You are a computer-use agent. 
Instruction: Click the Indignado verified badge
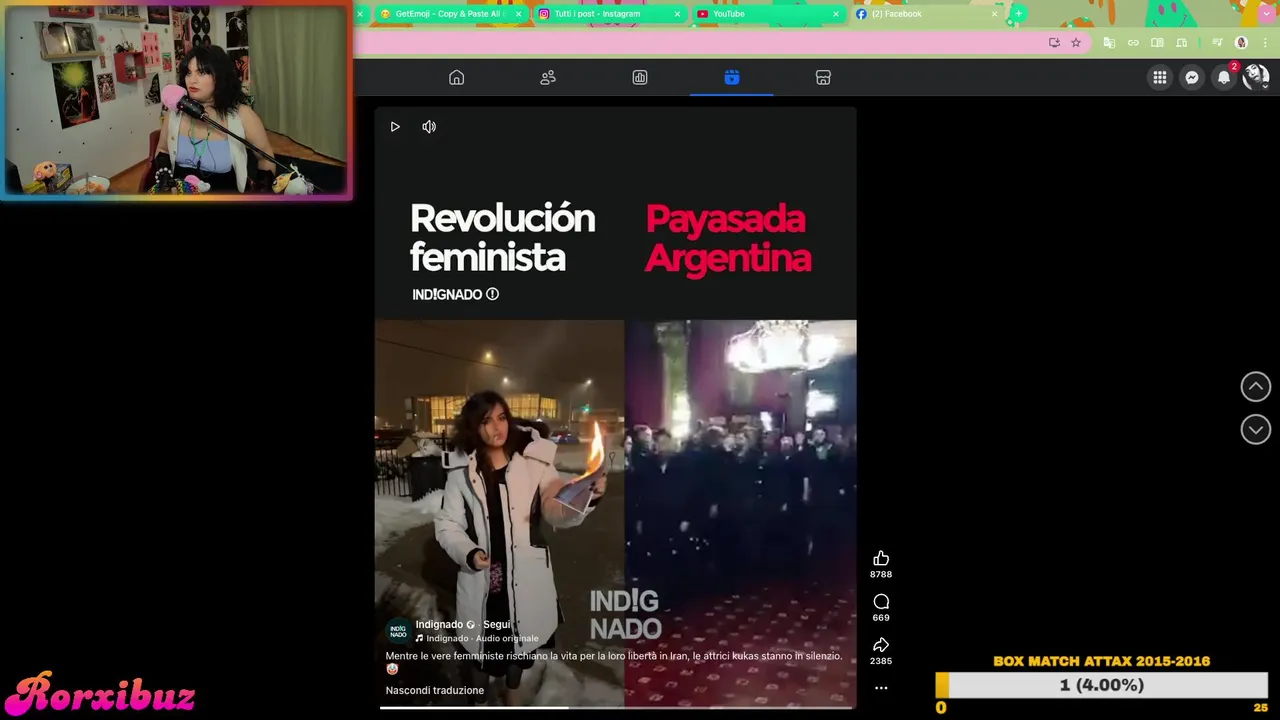471,625
